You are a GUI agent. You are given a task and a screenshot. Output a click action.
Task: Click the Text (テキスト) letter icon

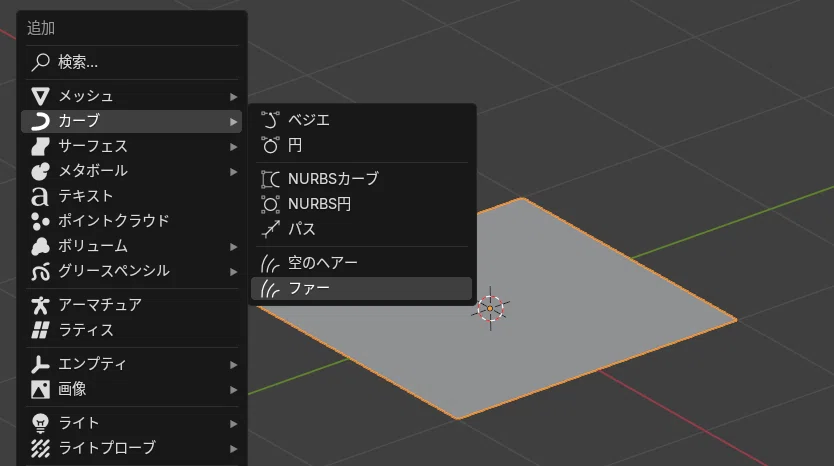click(x=40, y=196)
